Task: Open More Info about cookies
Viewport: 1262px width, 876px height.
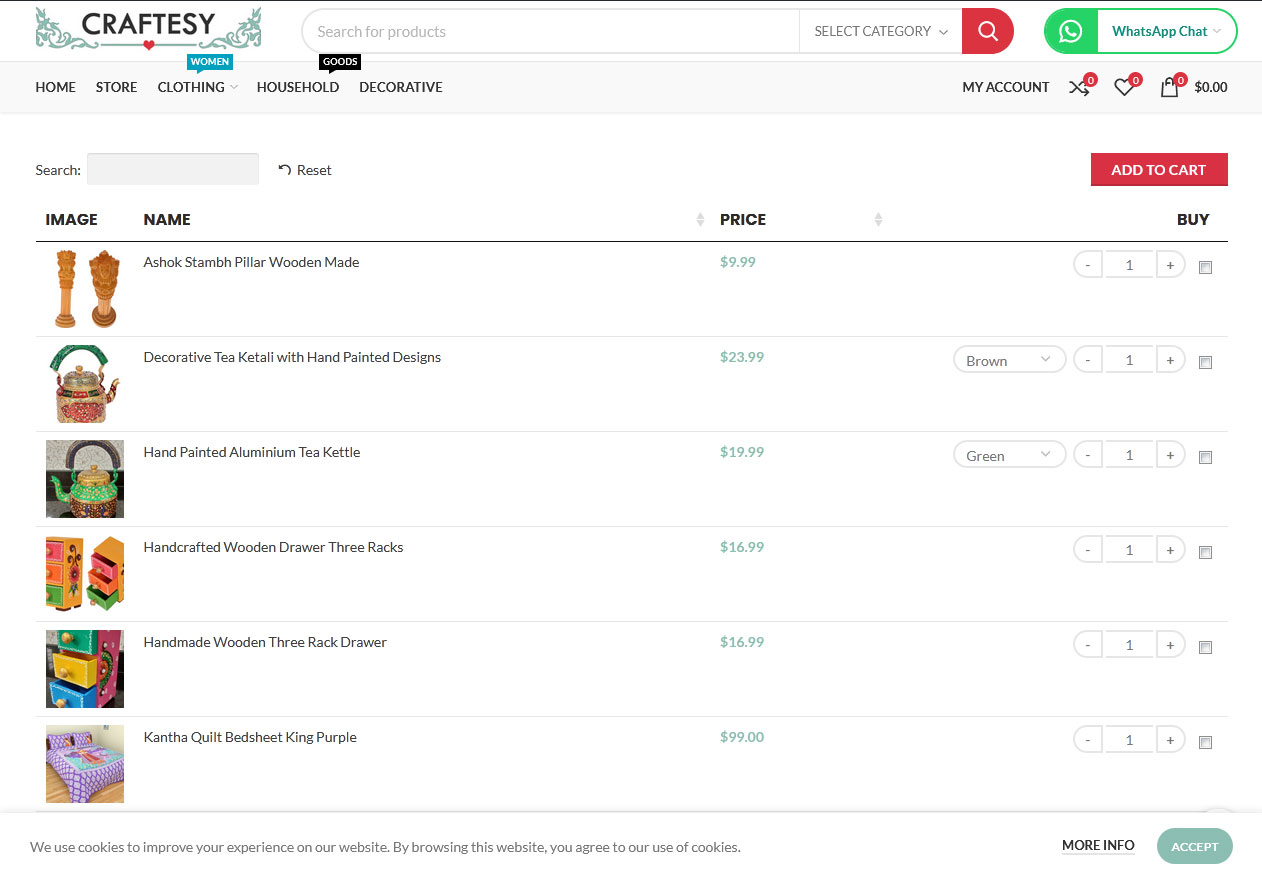Action: (1098, 845)
